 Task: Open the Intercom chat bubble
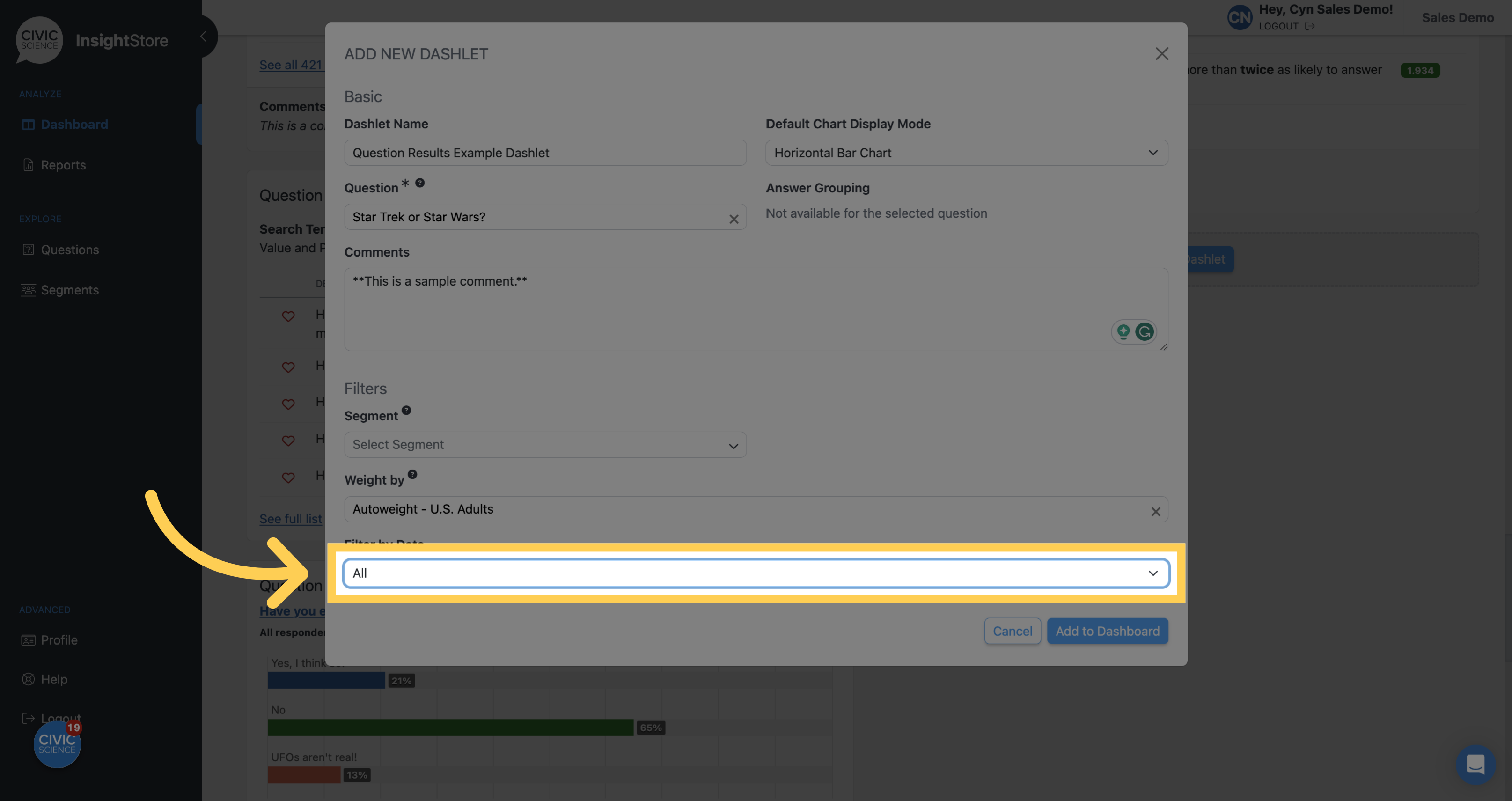[x=1476, y=764]
